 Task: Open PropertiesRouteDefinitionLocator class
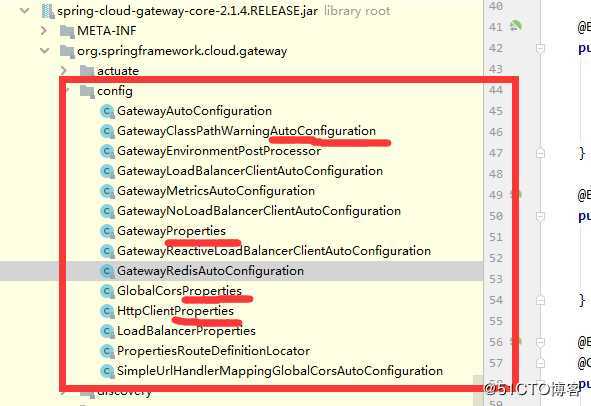point(214,351)
